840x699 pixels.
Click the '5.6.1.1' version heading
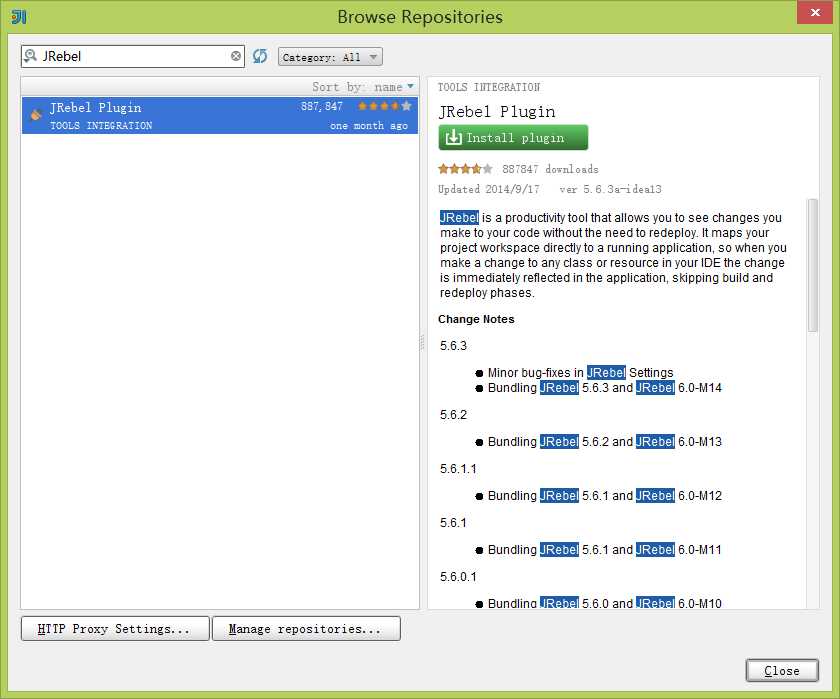point(458,469)
